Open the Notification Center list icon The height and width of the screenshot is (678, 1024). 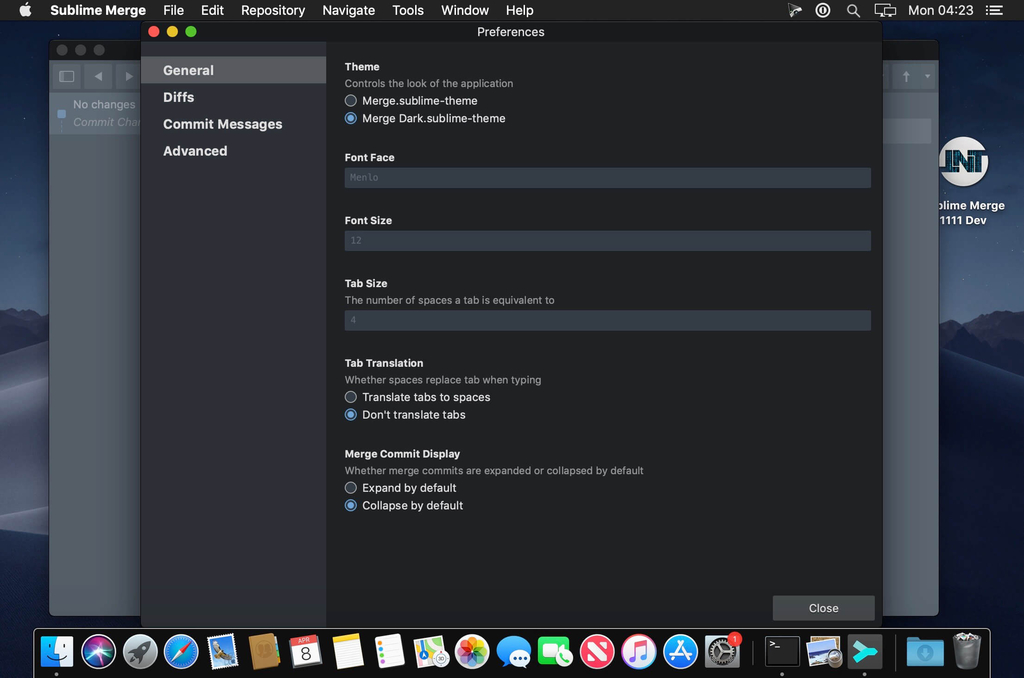pyautogui.click(x=994, y=11)
